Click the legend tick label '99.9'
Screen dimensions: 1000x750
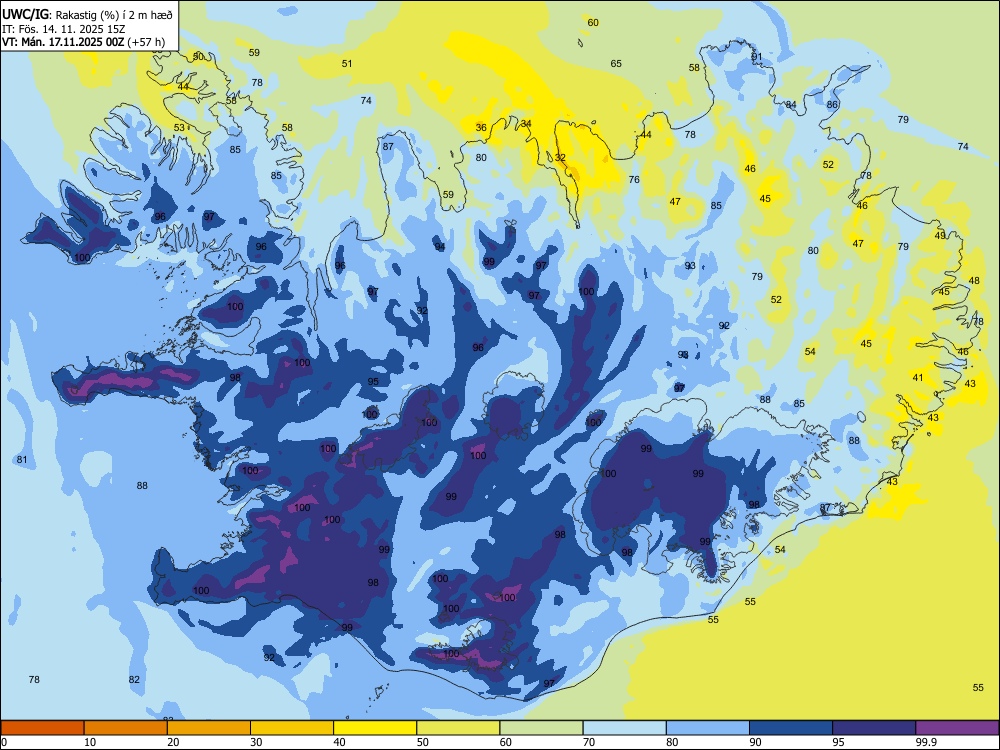pos(925,742)
